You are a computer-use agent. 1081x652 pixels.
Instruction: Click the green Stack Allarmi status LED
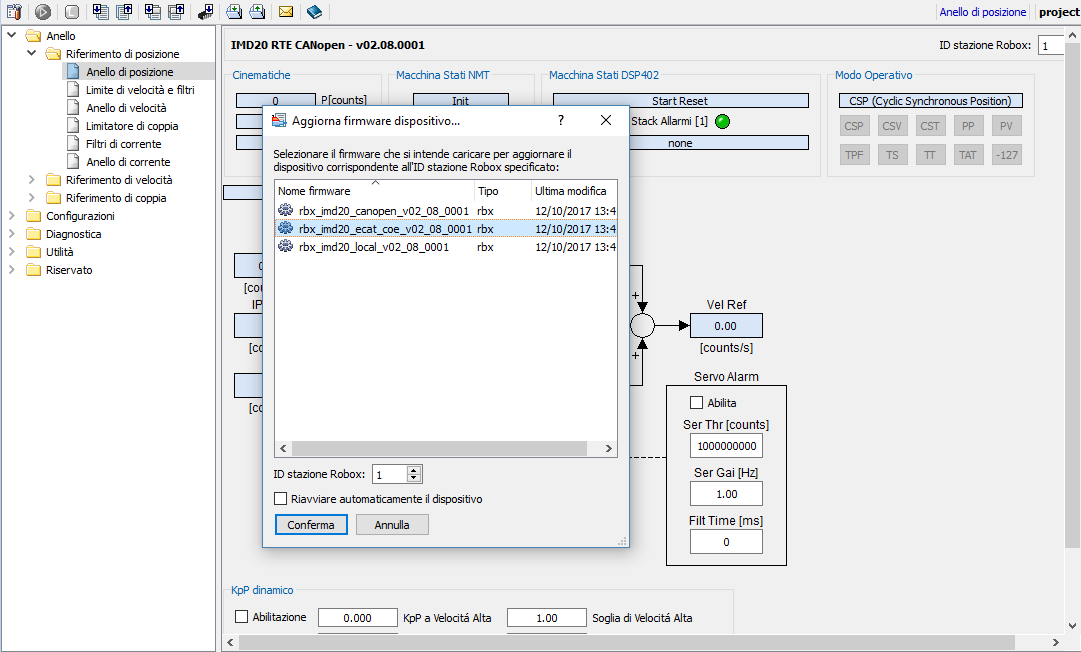tap(723, 121)
